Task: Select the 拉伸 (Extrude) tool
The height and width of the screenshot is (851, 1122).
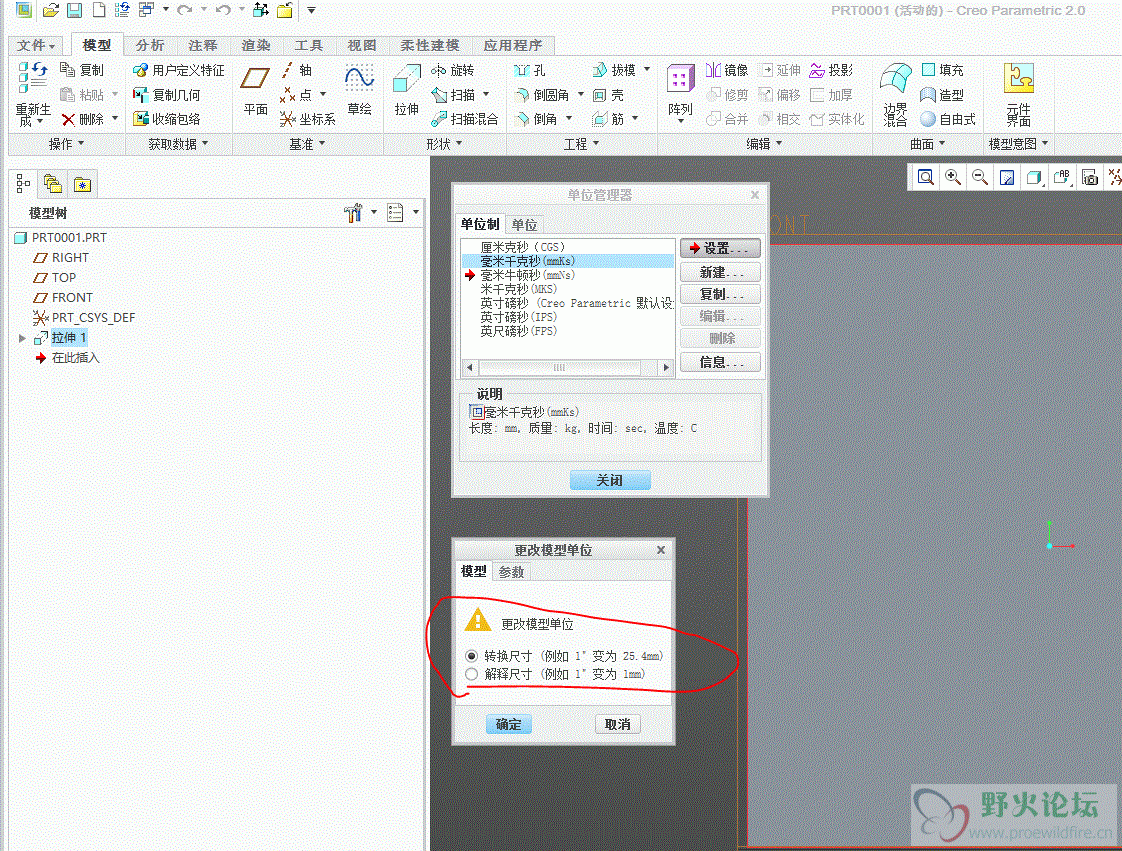Action: pyautogui.click(x=406, y=89)
